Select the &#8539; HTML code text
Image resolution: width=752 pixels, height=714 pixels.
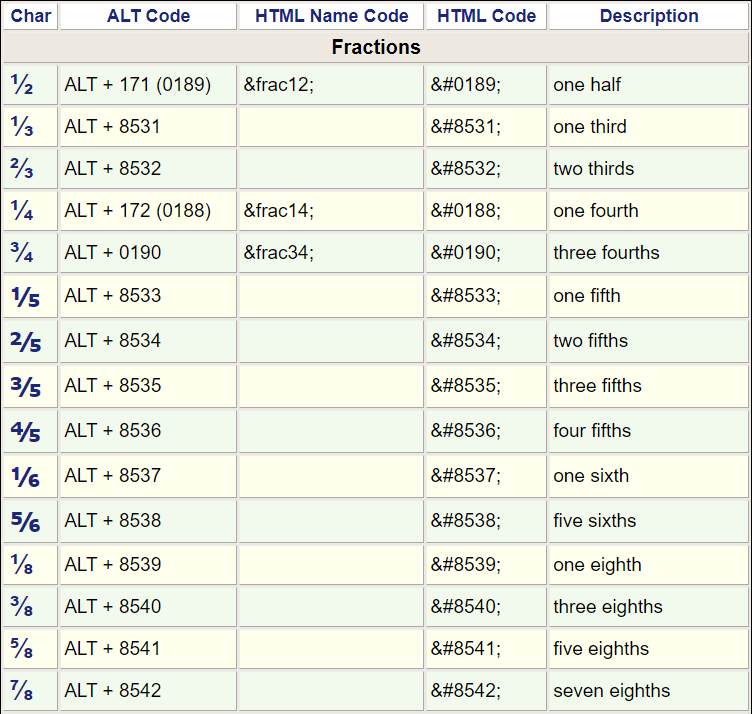466,565
